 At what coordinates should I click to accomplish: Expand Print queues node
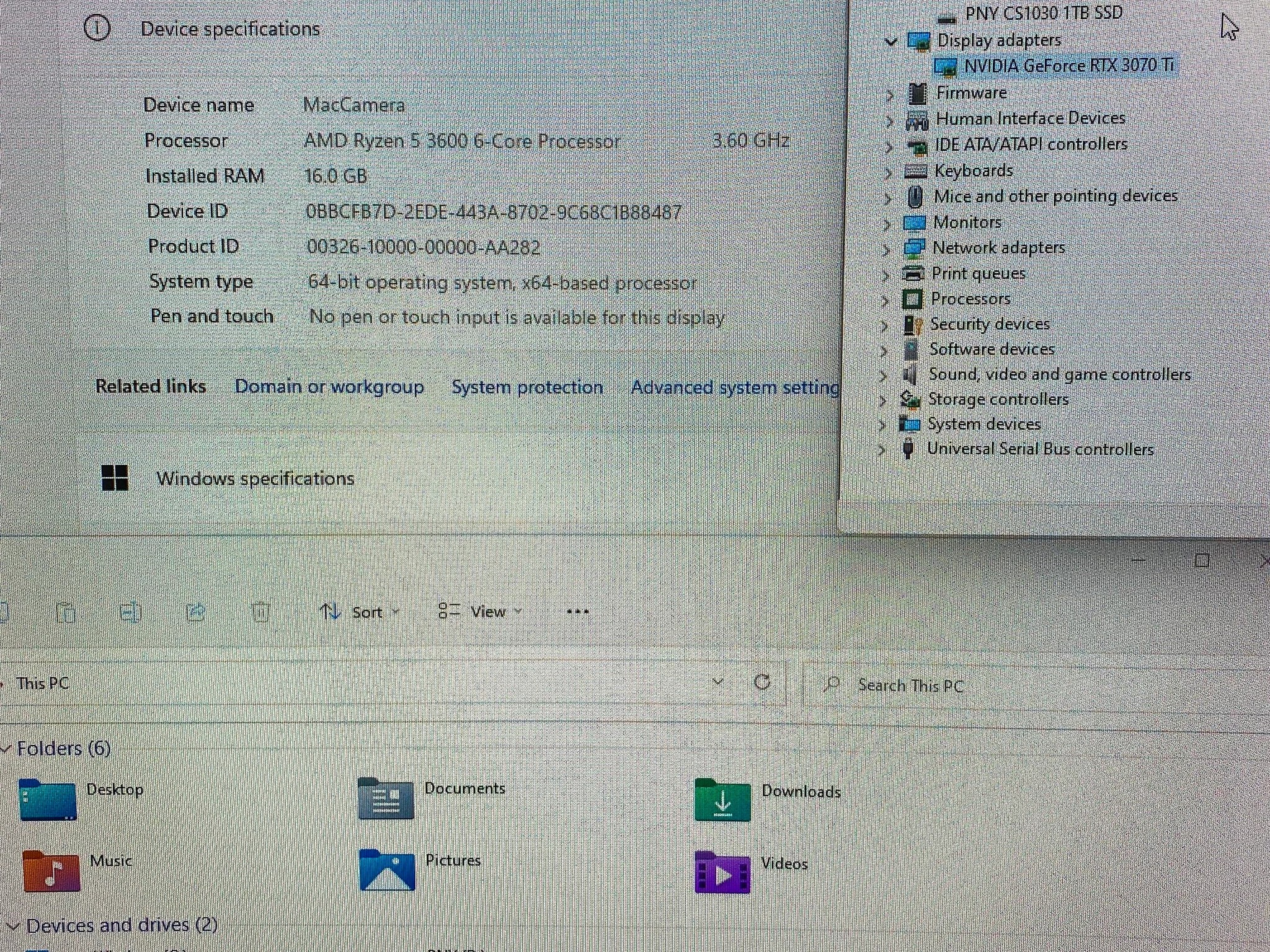coord(886,275)
